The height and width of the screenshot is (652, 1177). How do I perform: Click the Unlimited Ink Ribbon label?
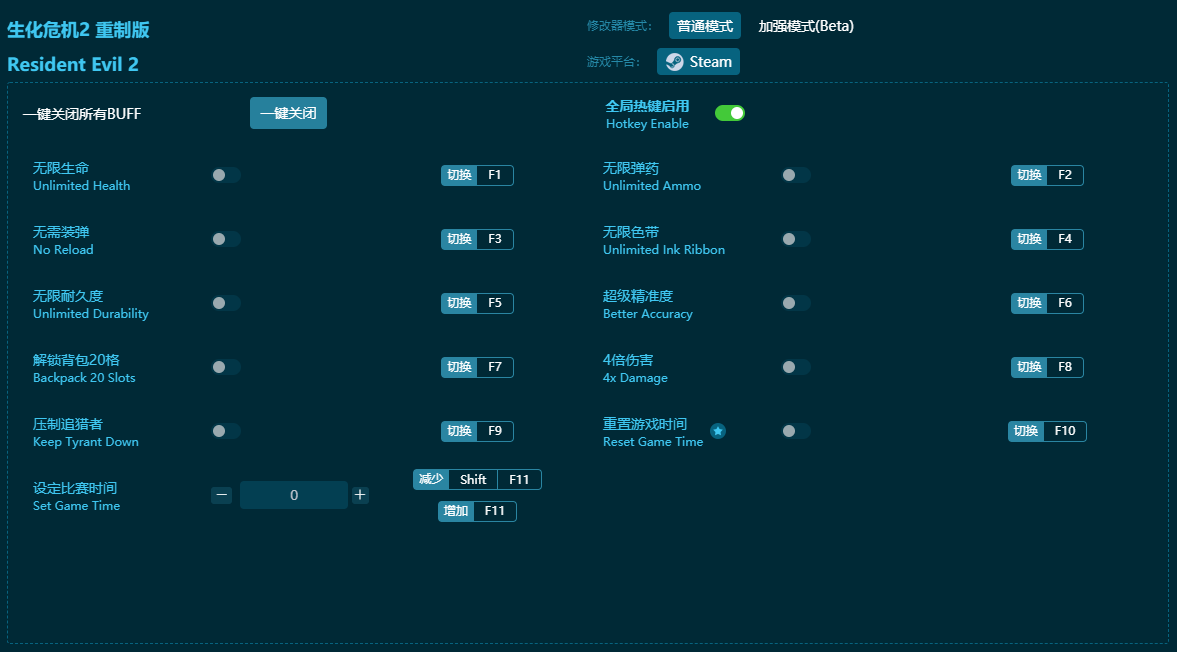click(664, 249)
